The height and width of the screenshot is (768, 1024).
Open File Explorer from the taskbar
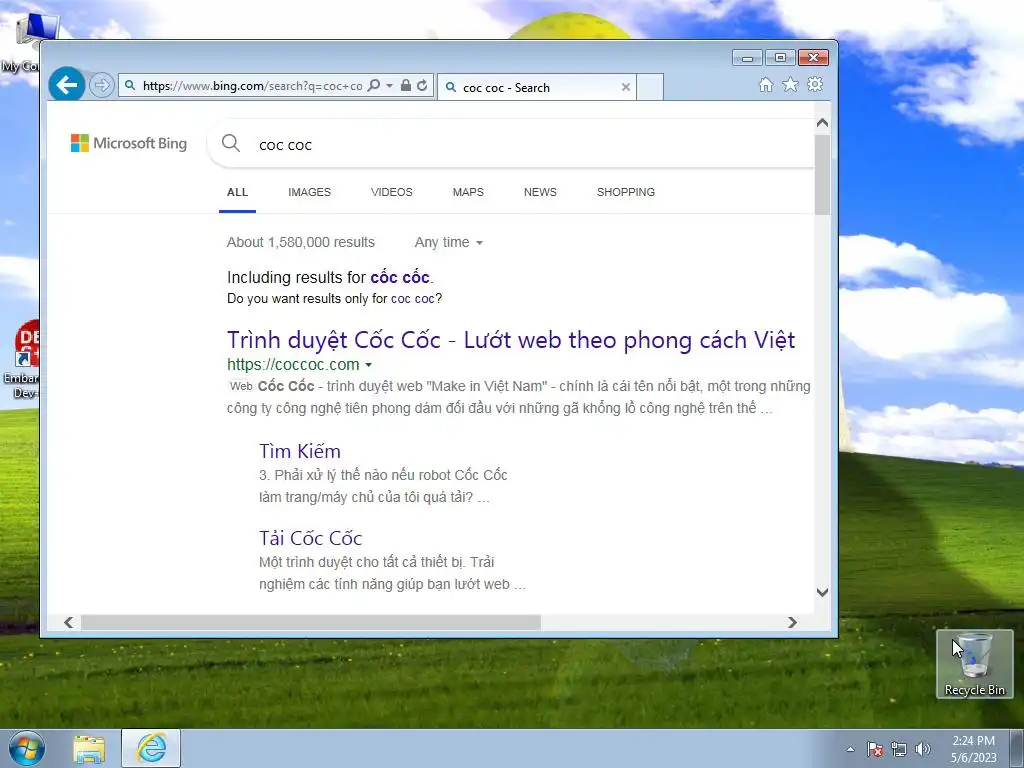89,749
